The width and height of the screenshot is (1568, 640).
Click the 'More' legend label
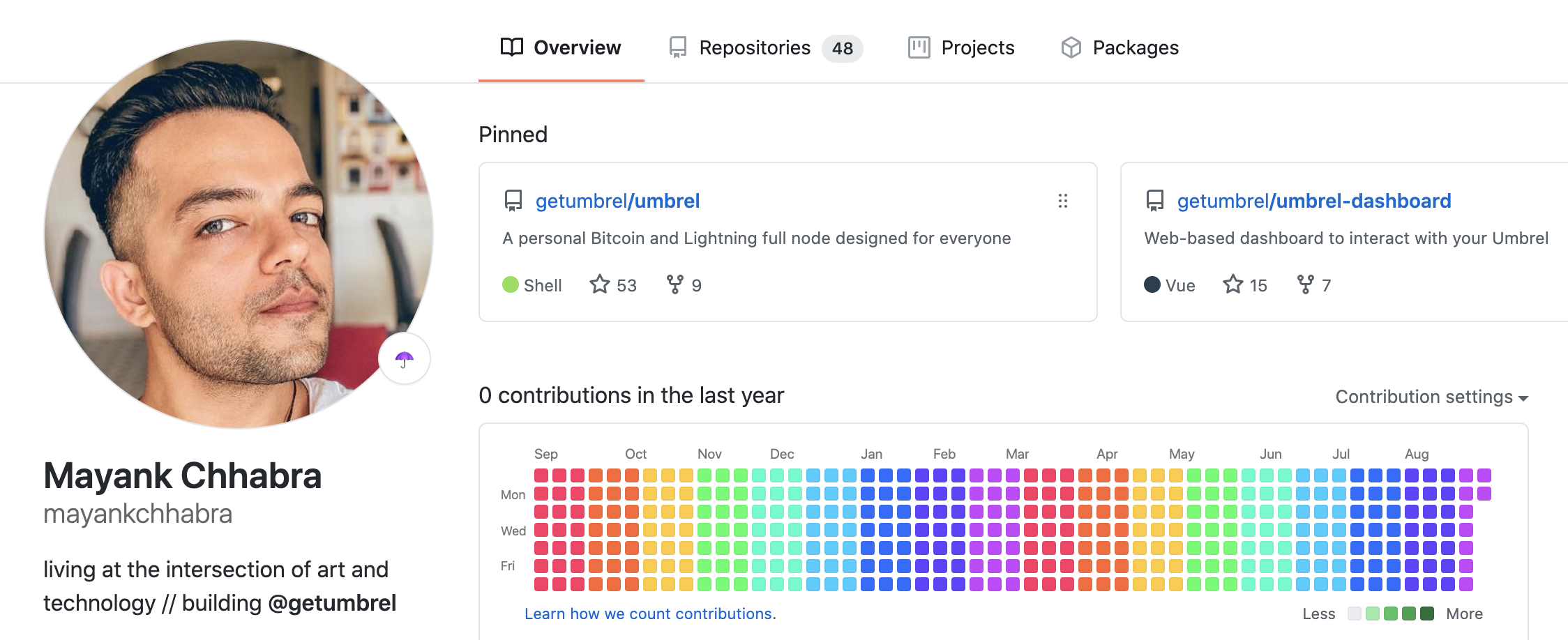1464,614
